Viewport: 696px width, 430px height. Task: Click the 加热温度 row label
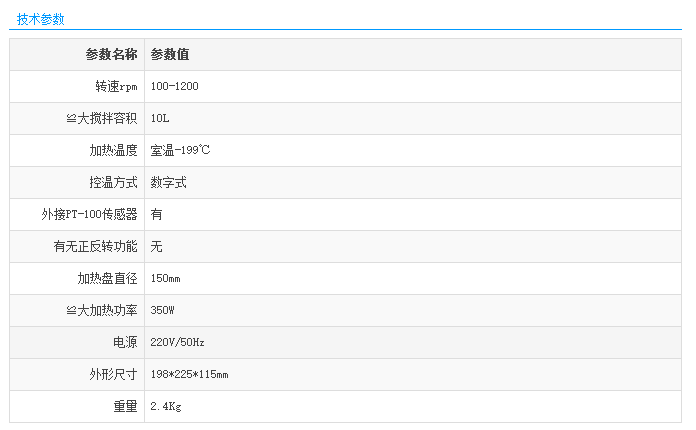[x=113, y=151]
